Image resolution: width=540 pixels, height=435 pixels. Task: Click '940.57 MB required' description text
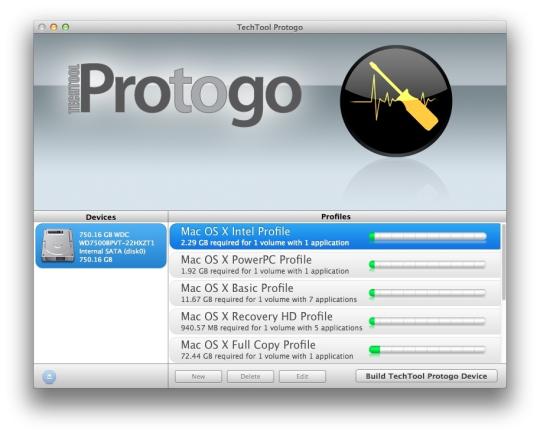pyautogui.click(x=271, y=328)
